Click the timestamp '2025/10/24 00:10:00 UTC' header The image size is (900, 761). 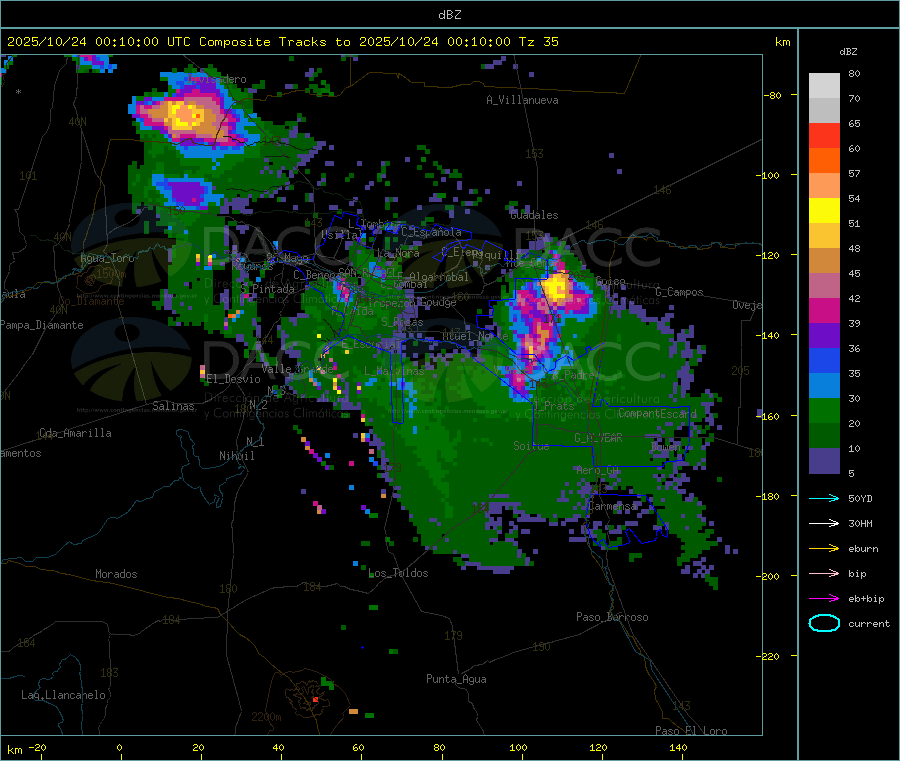[99, 42]
